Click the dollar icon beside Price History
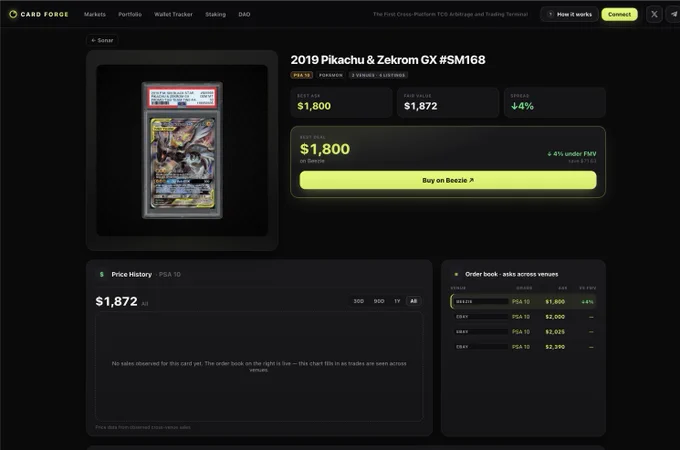 [102, 274]
